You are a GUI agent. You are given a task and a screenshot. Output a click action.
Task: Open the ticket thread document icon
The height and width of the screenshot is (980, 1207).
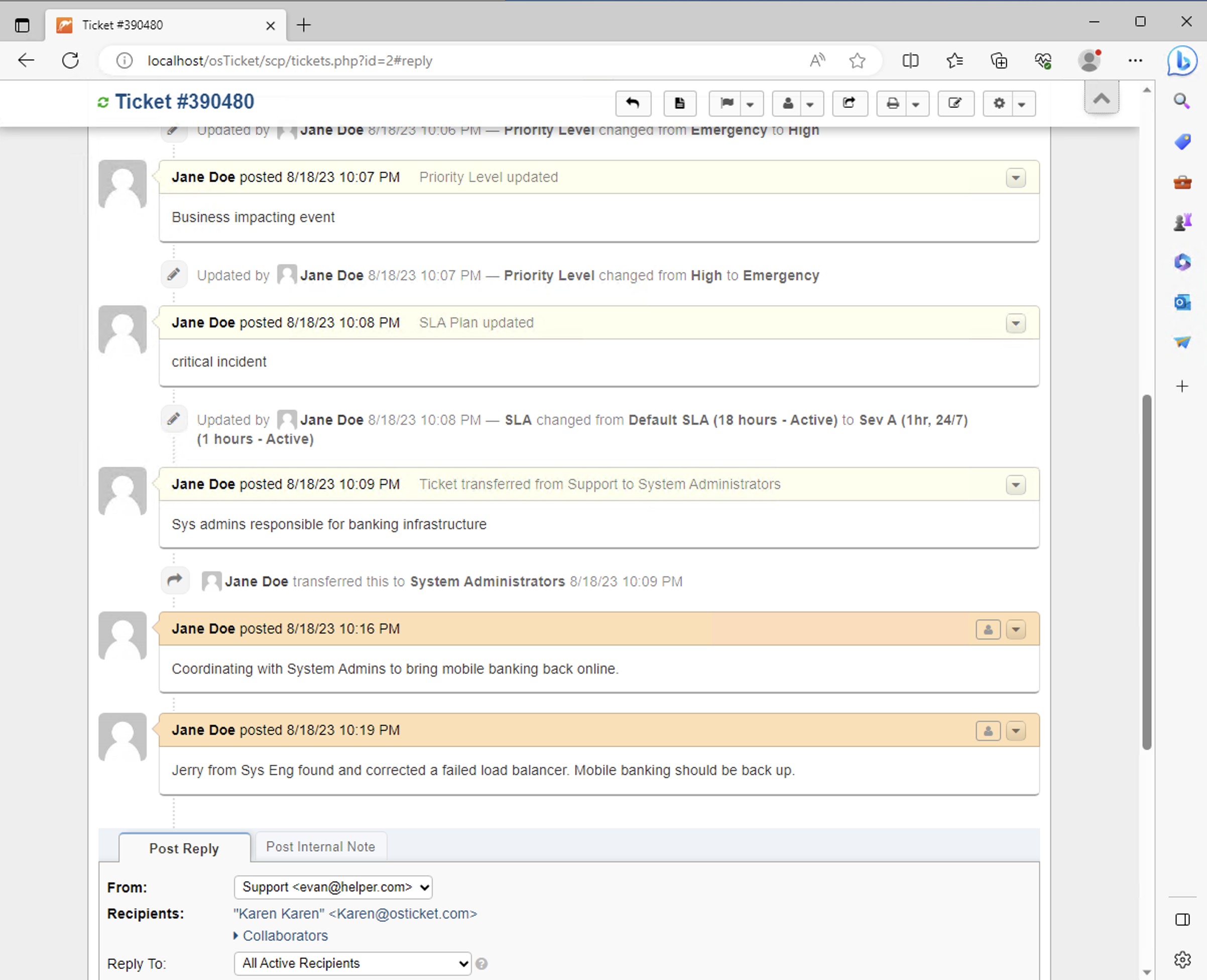click(680, 103)
